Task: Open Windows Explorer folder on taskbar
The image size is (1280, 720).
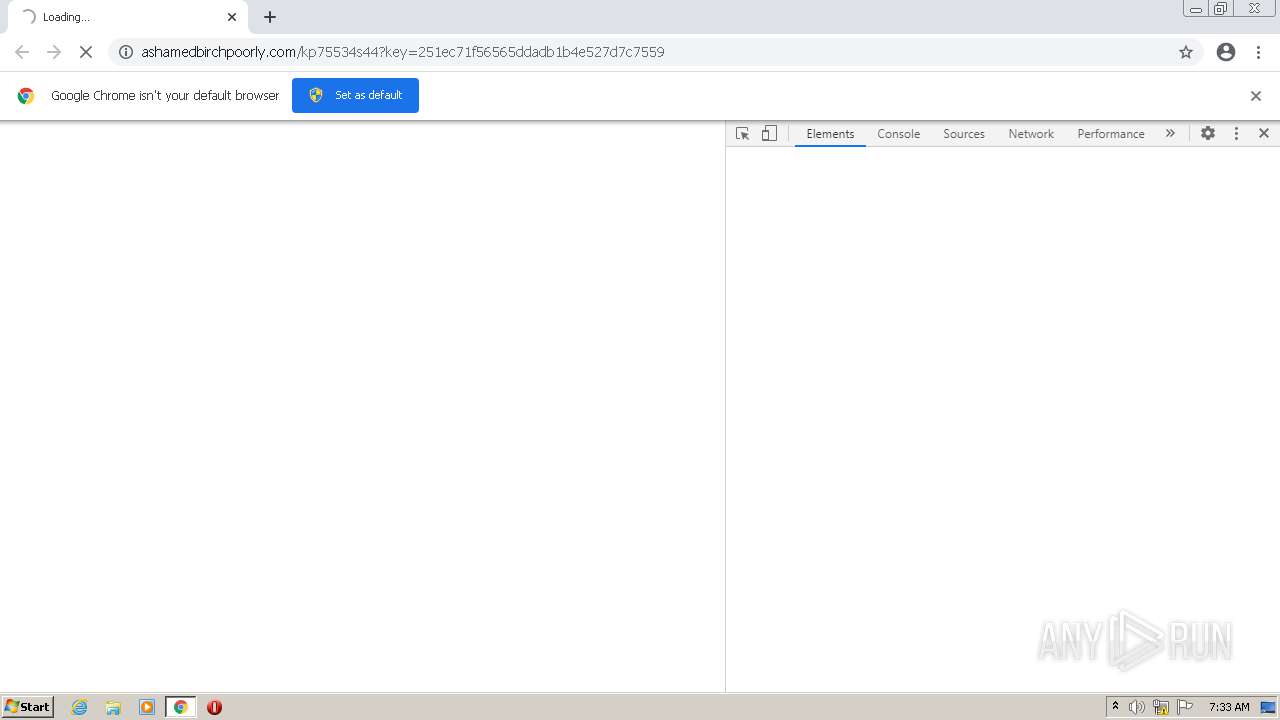Action: [x=113, y=707]
